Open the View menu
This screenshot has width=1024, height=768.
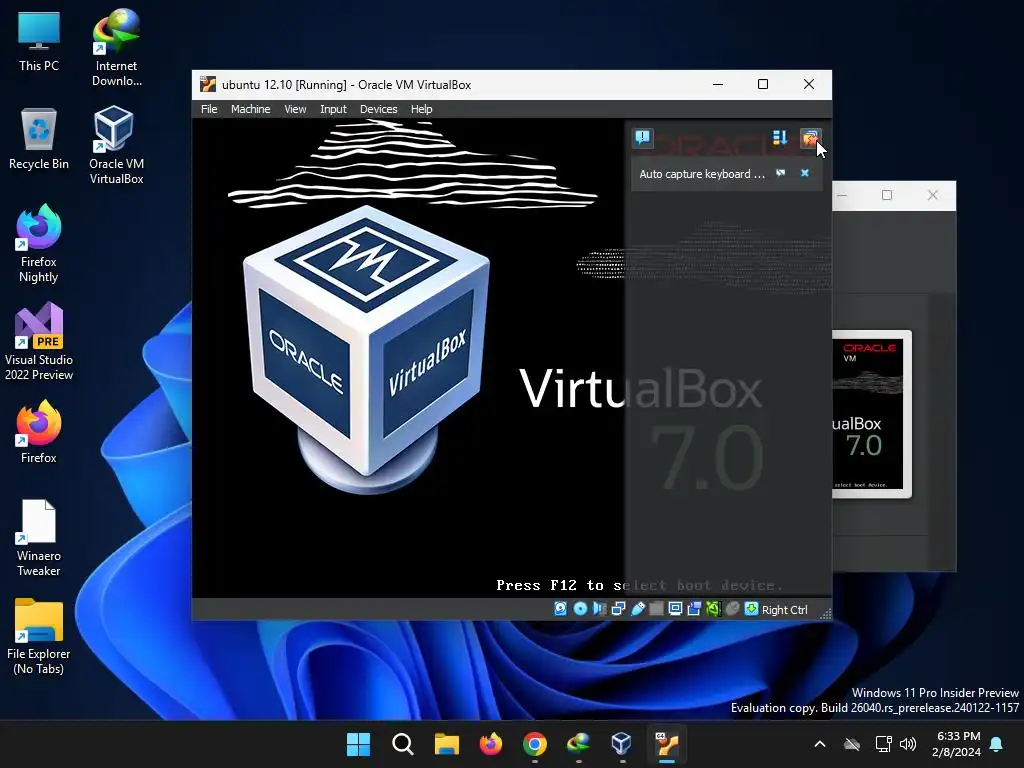(295, 109)
